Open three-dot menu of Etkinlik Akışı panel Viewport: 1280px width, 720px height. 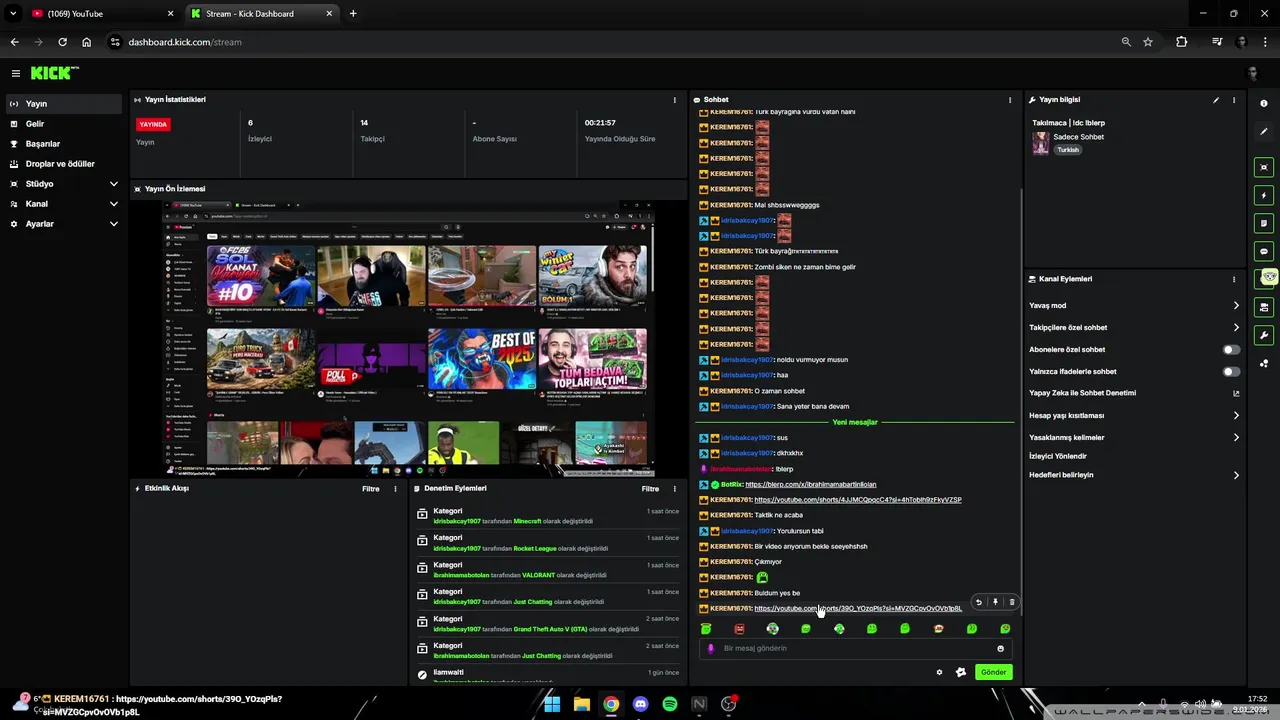(395, 489)
